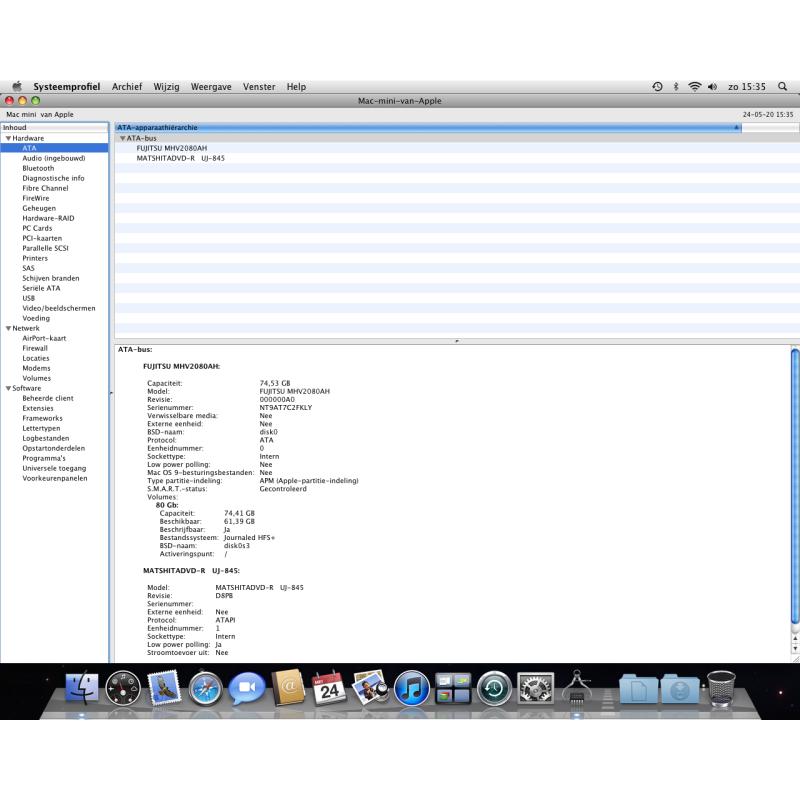Screen dimensions: 800x800
Task: Select FUJITSU MHV2080AH in device list
Action: [171, 148]
